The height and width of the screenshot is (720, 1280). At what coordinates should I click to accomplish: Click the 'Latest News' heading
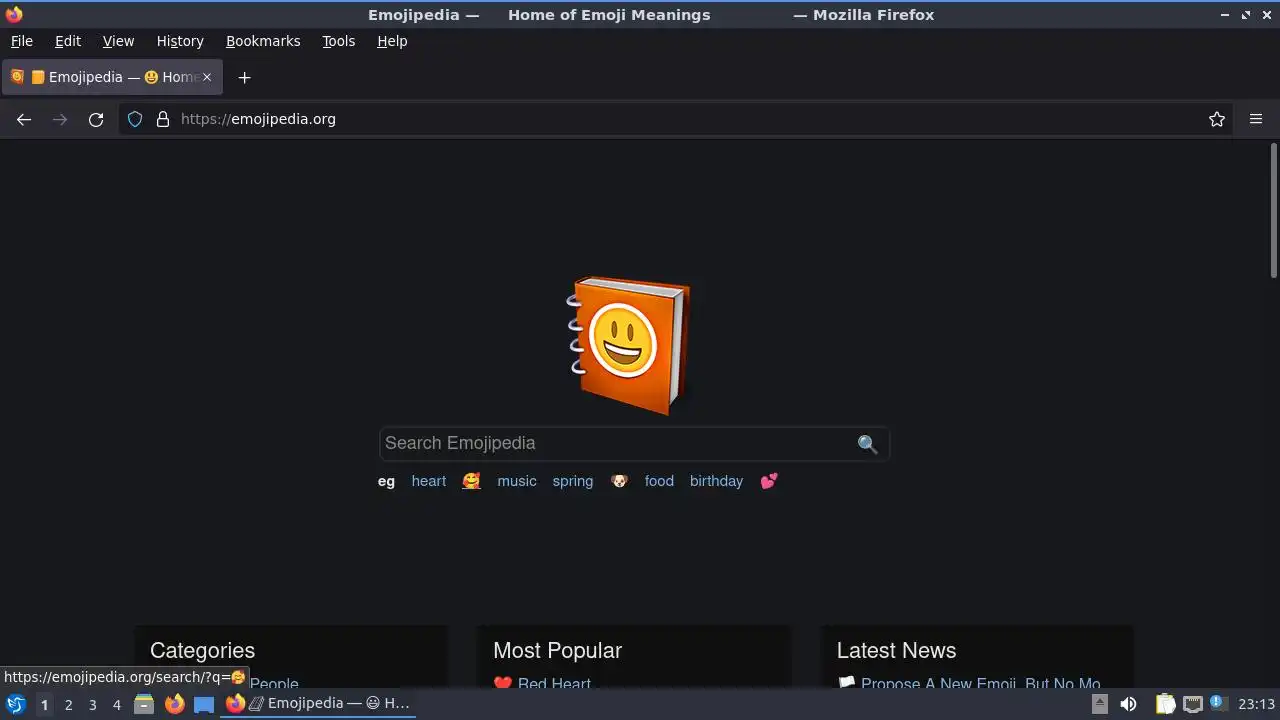click(x=896, y=651)
